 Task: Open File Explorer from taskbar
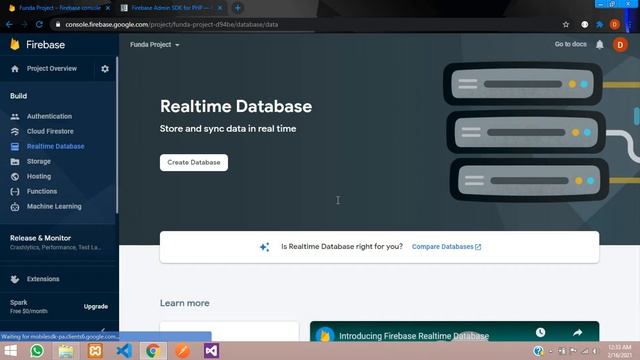(x=66, y=351)
